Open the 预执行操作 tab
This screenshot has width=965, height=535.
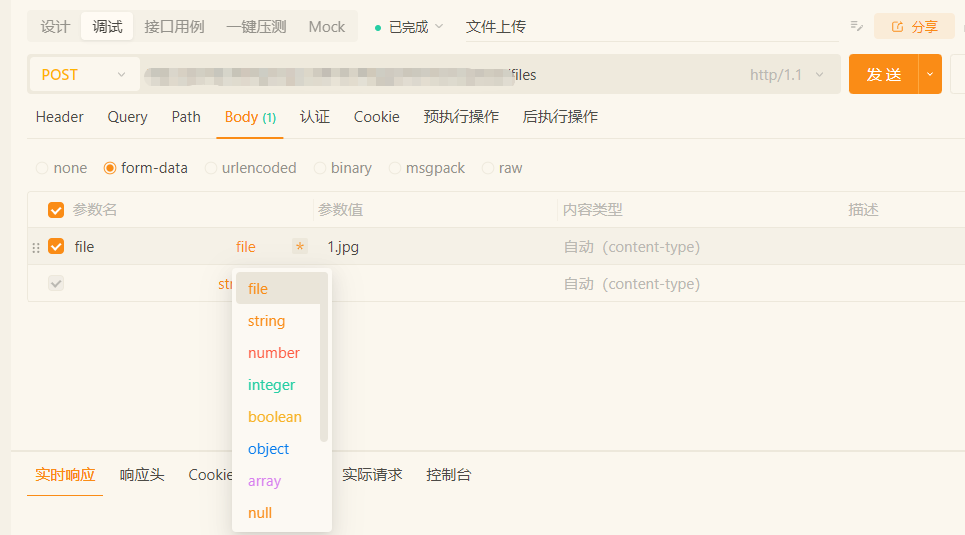tap(461, 117)
